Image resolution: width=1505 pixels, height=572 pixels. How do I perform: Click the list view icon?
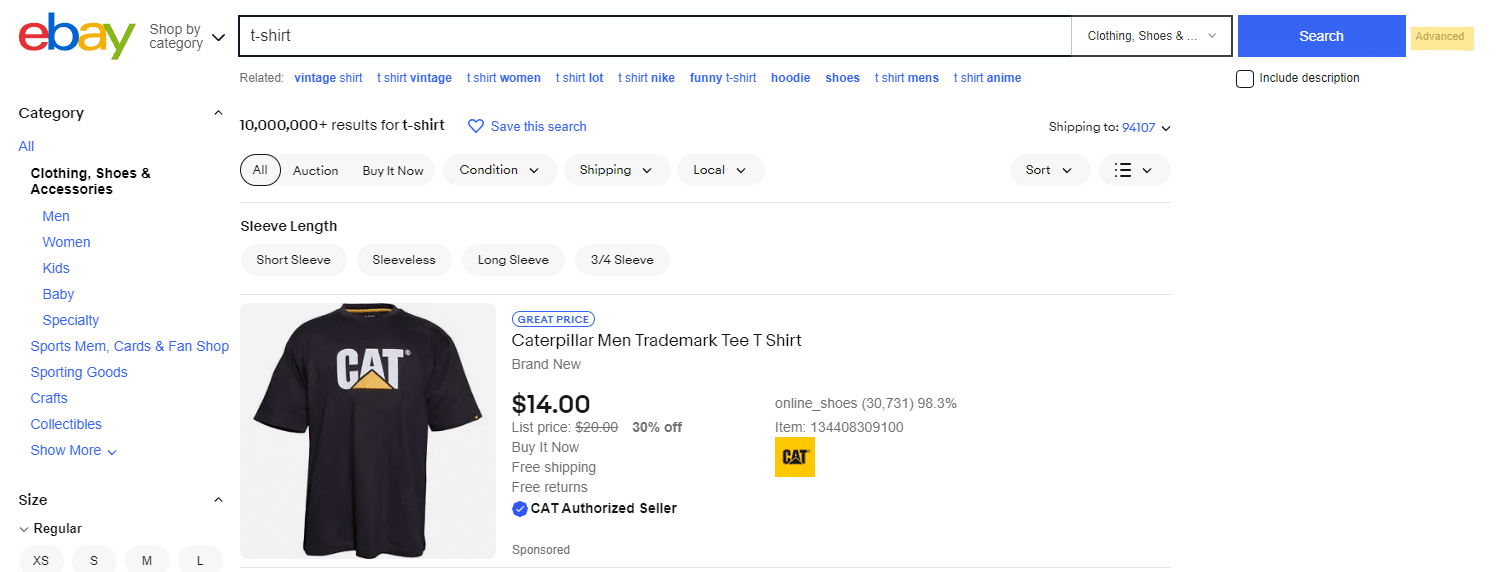tap(1123, 170)
